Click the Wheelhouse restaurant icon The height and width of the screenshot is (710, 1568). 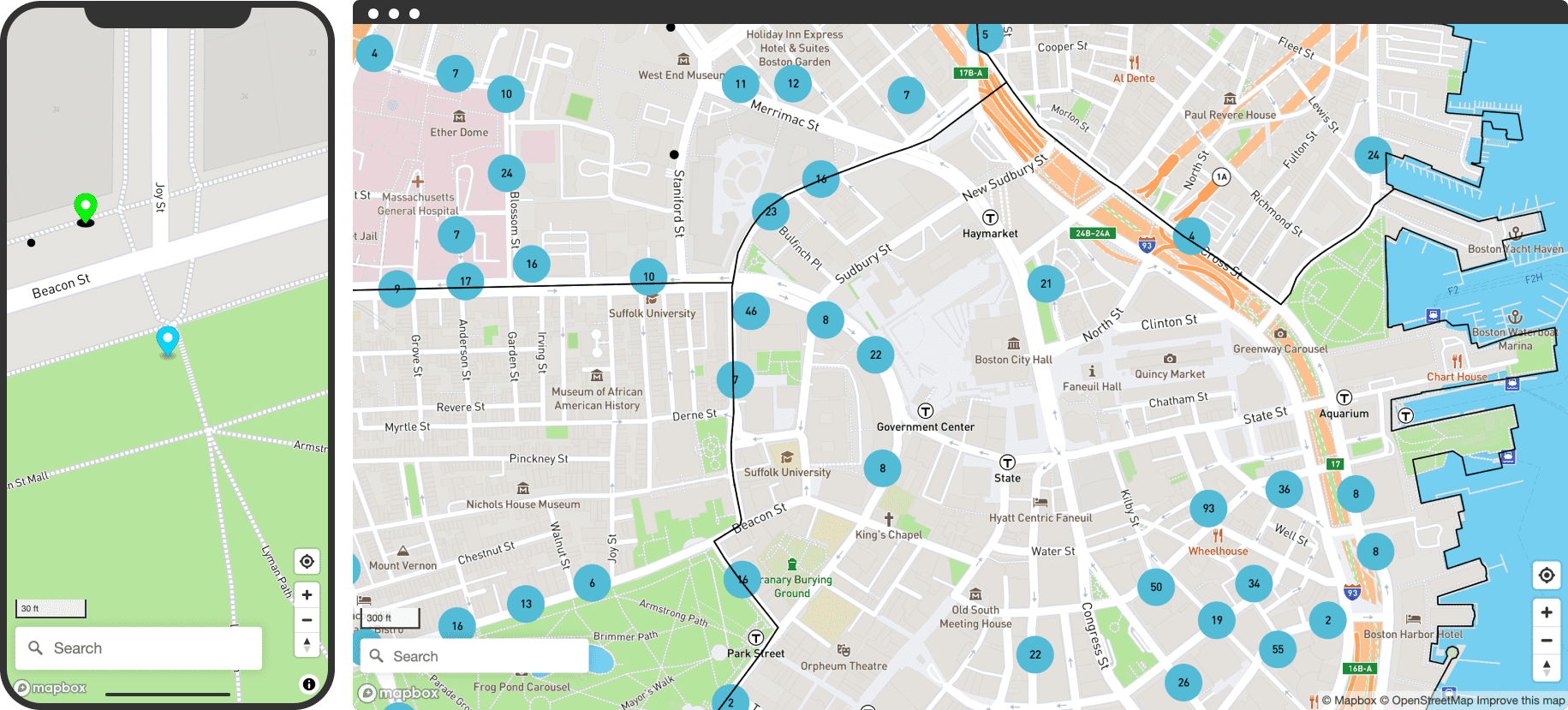click(x=1218, y=535)
